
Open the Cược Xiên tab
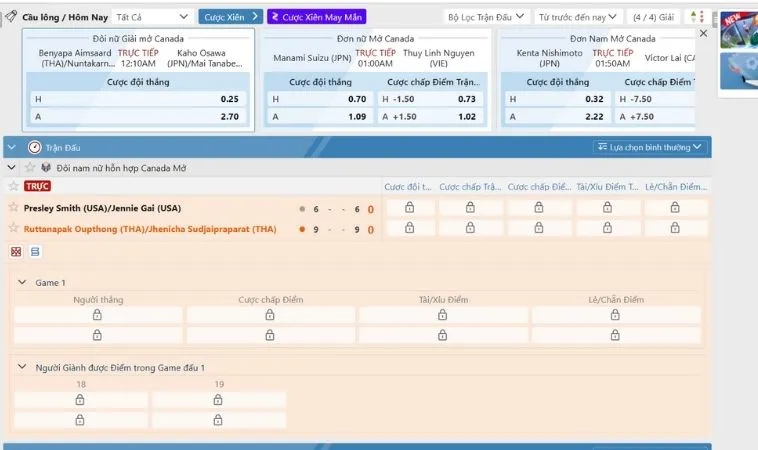coord(230,17)
